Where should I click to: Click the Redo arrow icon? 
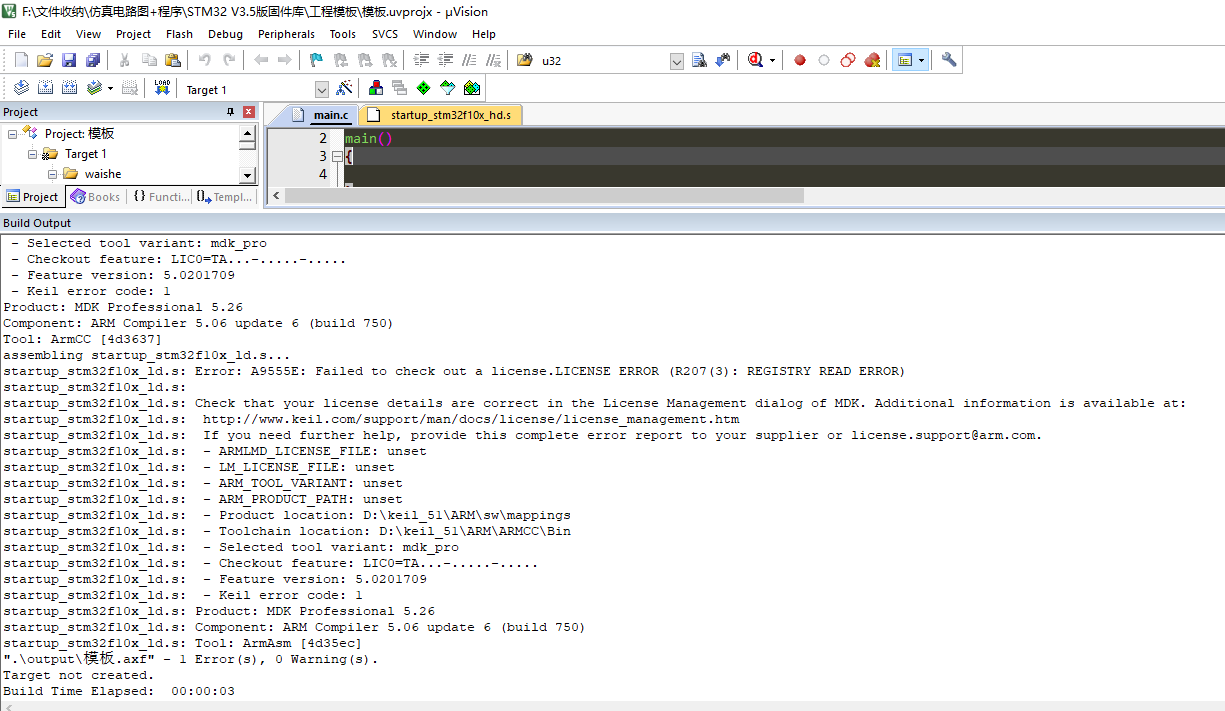click(229, 61)
